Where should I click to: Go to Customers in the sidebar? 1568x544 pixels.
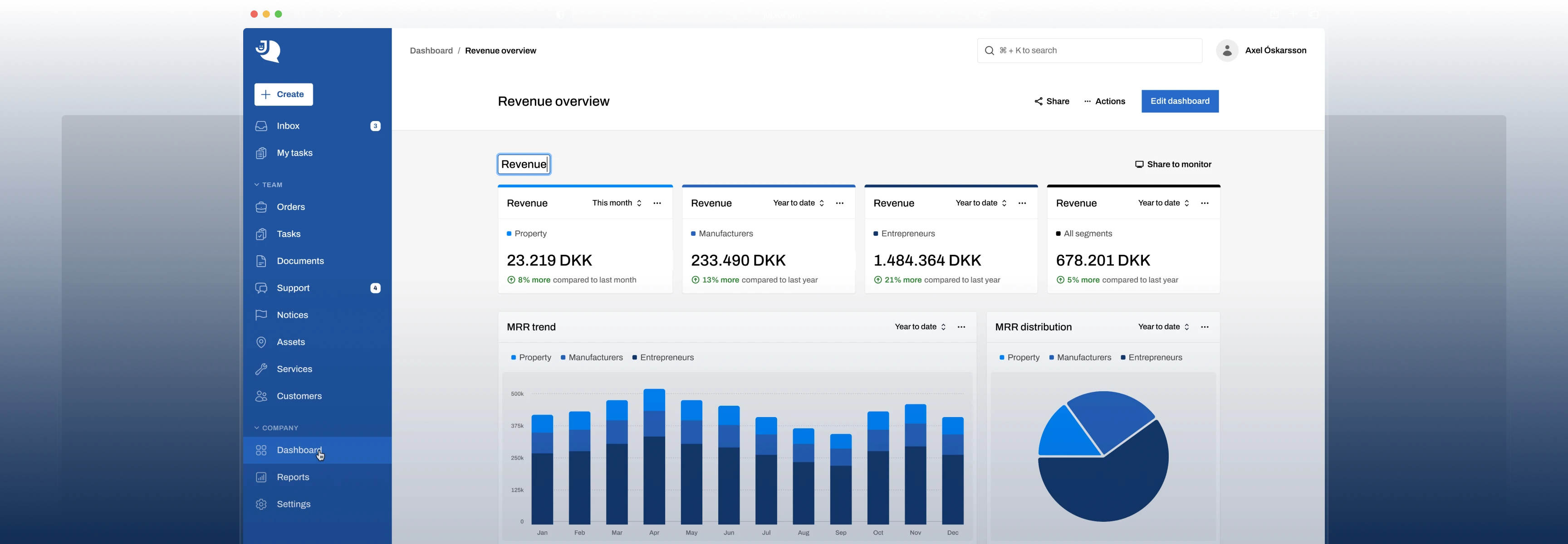pyautogui.click(x=299, y=396)
